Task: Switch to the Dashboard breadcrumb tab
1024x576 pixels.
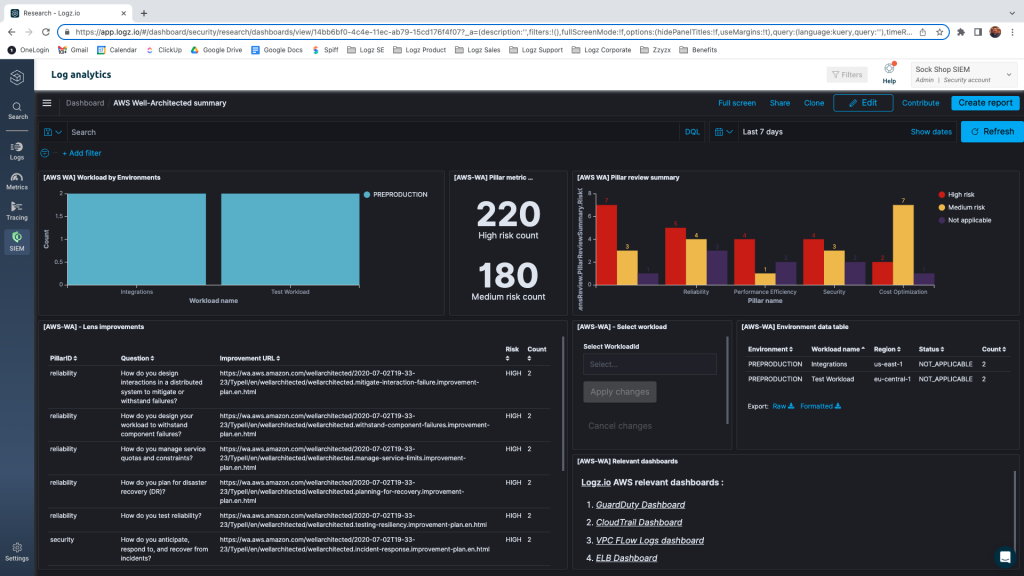Action: [x=85, y=102]
